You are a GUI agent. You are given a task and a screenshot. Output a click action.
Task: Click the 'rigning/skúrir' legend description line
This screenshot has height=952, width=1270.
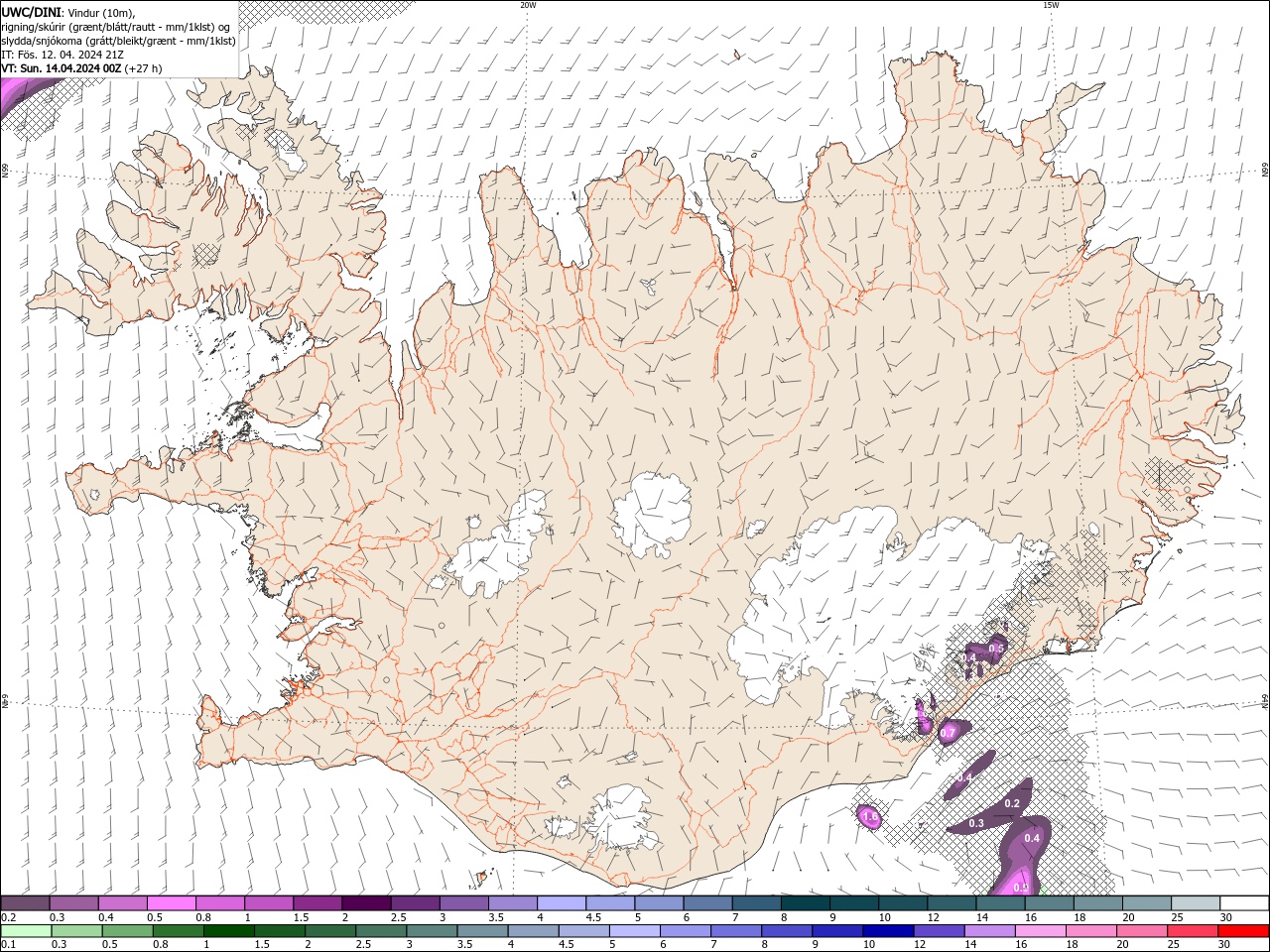pos(116,27)
